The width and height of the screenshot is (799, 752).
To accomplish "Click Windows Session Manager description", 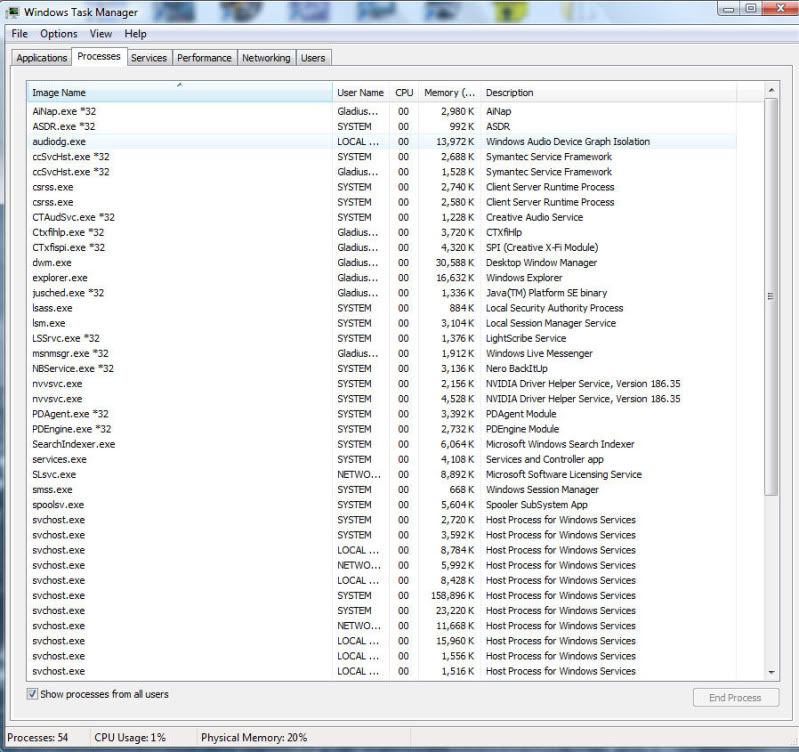I will point(542,490).
